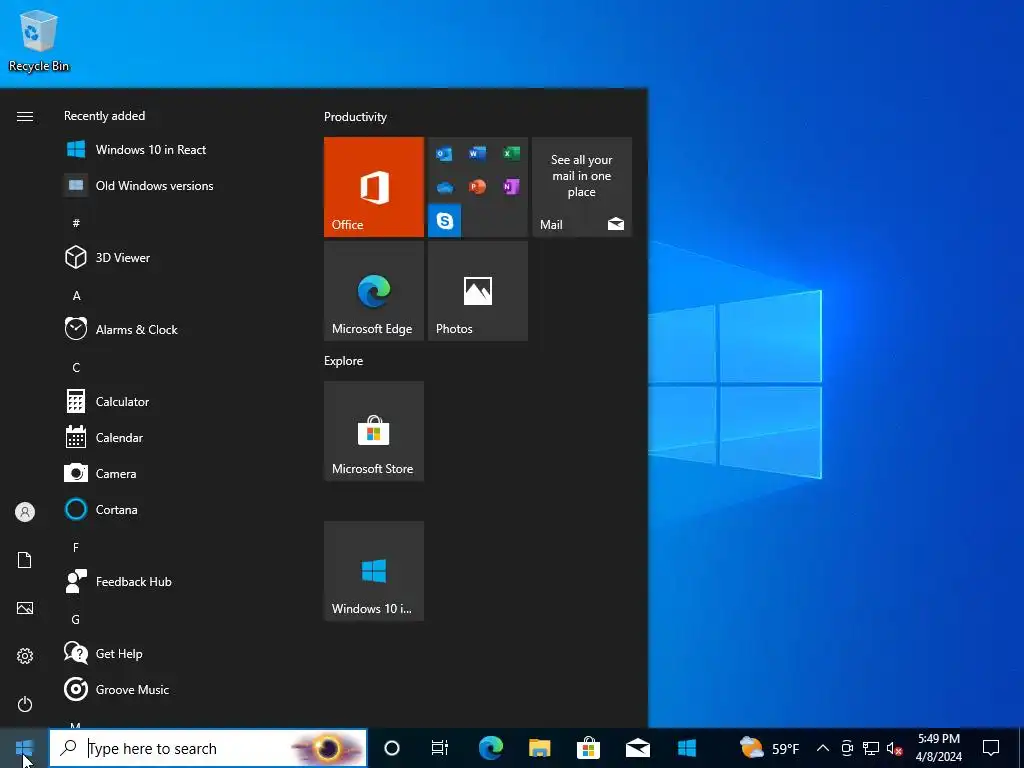Open PowerPoint icon in Office group tile
Viewport: 1024px width, 768px height.
pyautogui.click(x=477, y=187)
